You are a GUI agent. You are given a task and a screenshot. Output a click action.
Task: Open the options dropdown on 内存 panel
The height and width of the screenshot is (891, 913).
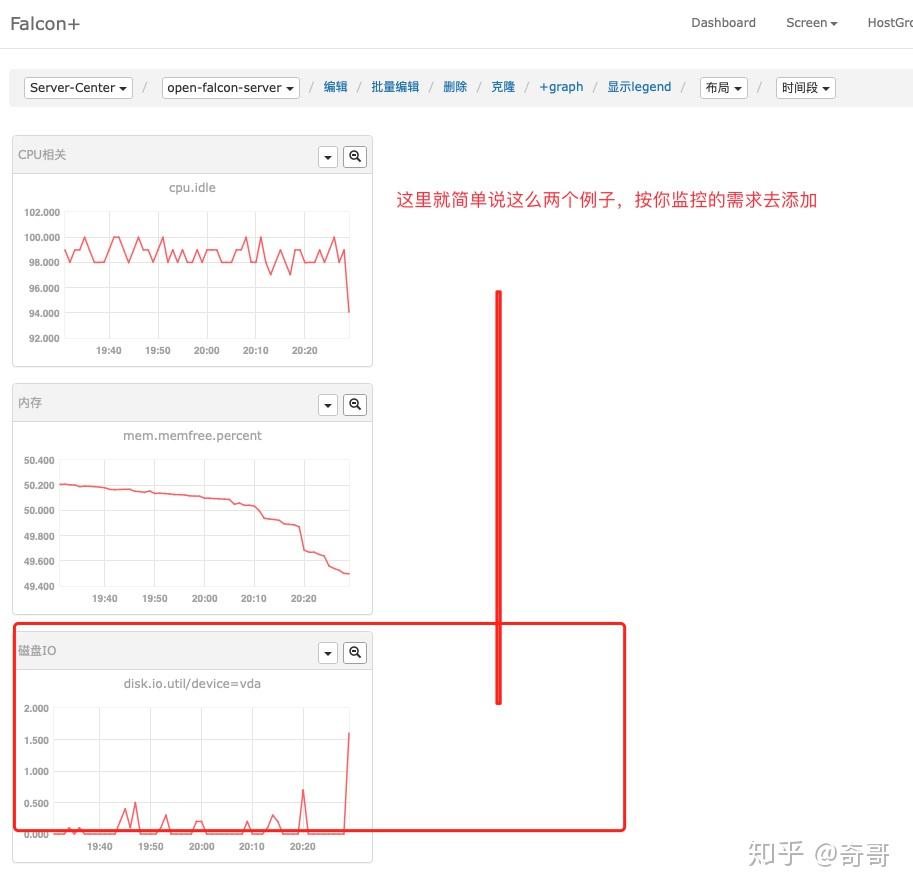tap(328, 404)
